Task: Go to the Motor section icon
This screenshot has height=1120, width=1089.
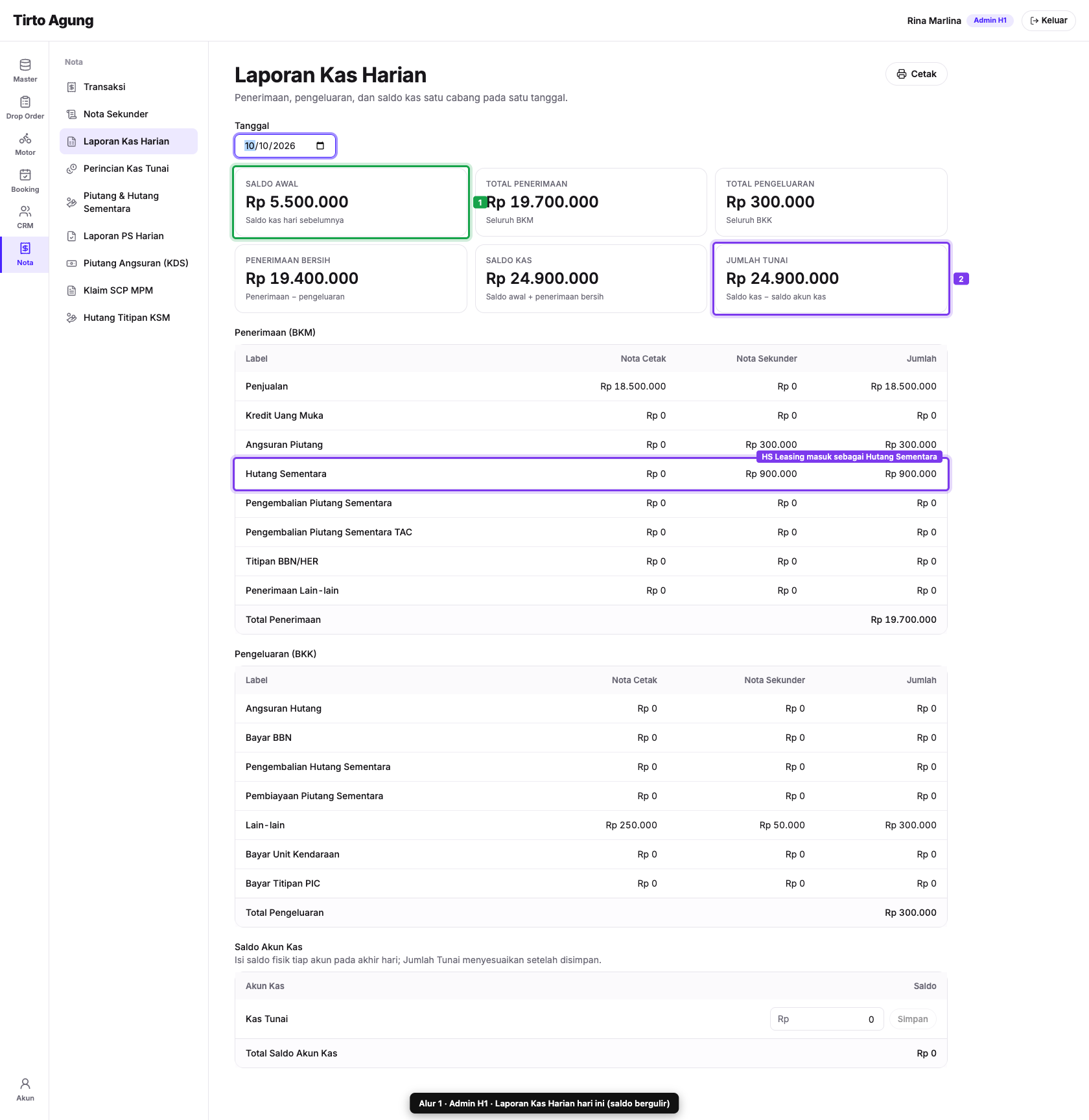Action: 25,139
